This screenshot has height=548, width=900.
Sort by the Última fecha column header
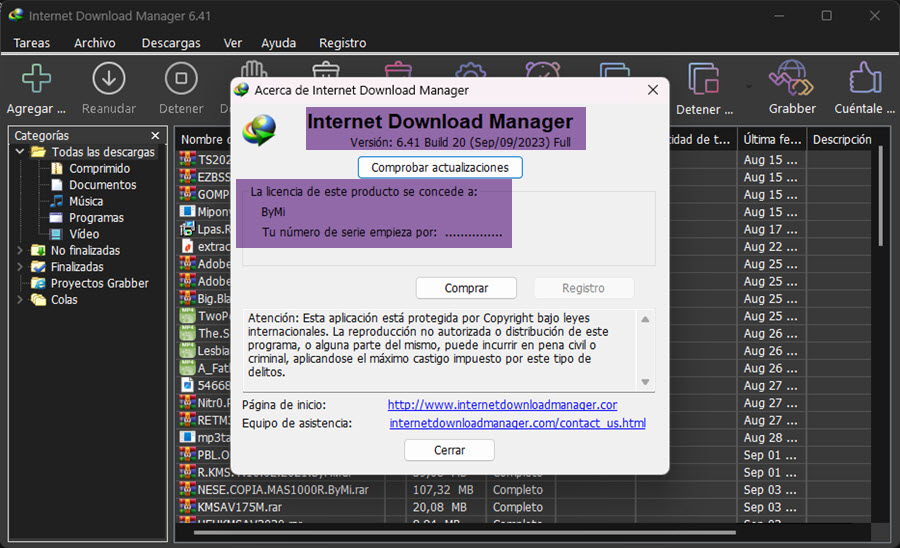(x=772, y=139)
